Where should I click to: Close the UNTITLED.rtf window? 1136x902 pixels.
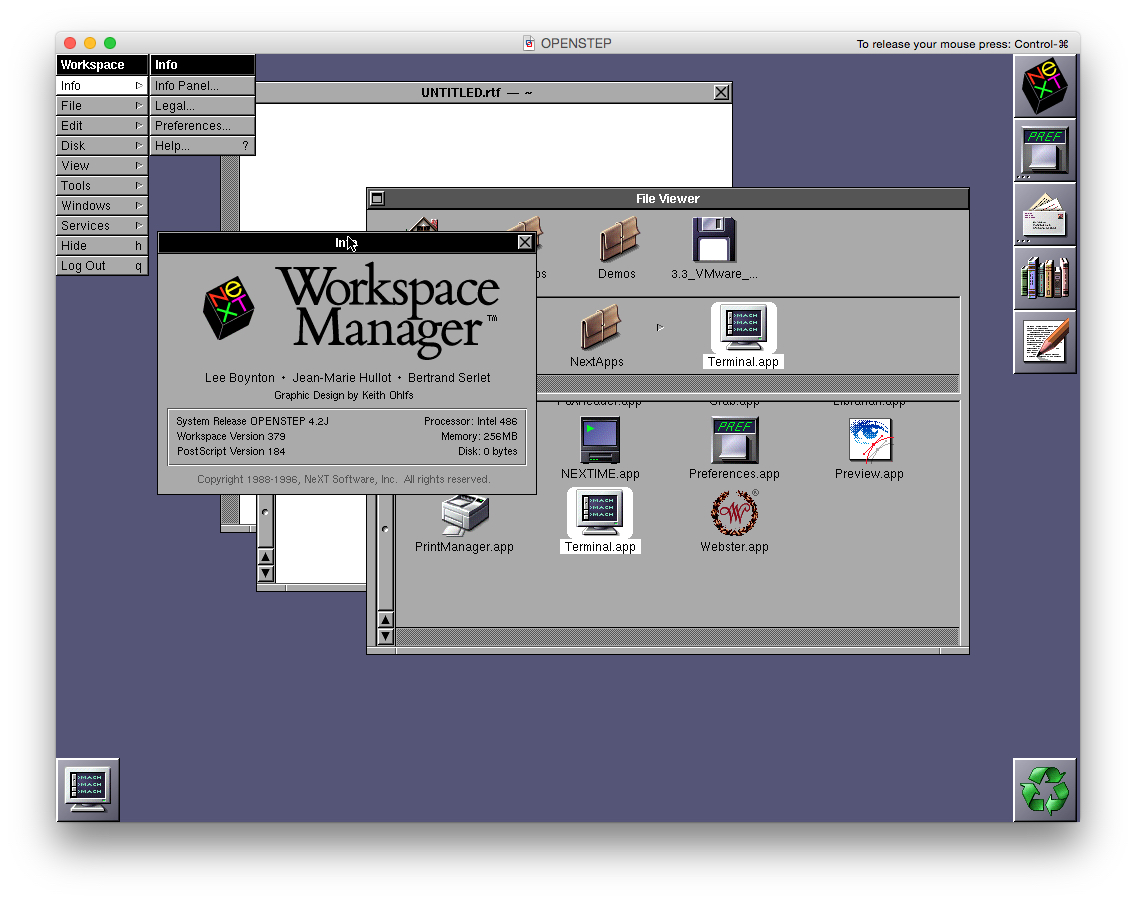click(722, 93)
